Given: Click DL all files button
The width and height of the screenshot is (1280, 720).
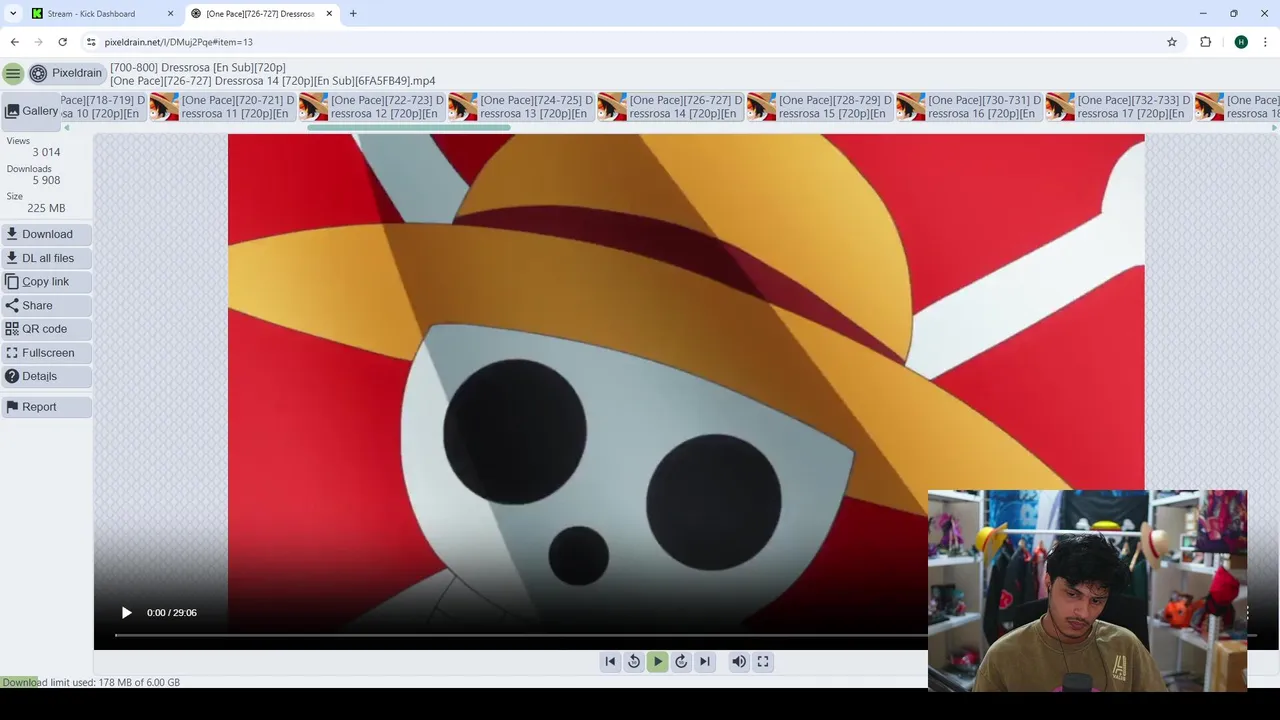Looking at the screenshot, I should tap(47, 258).
